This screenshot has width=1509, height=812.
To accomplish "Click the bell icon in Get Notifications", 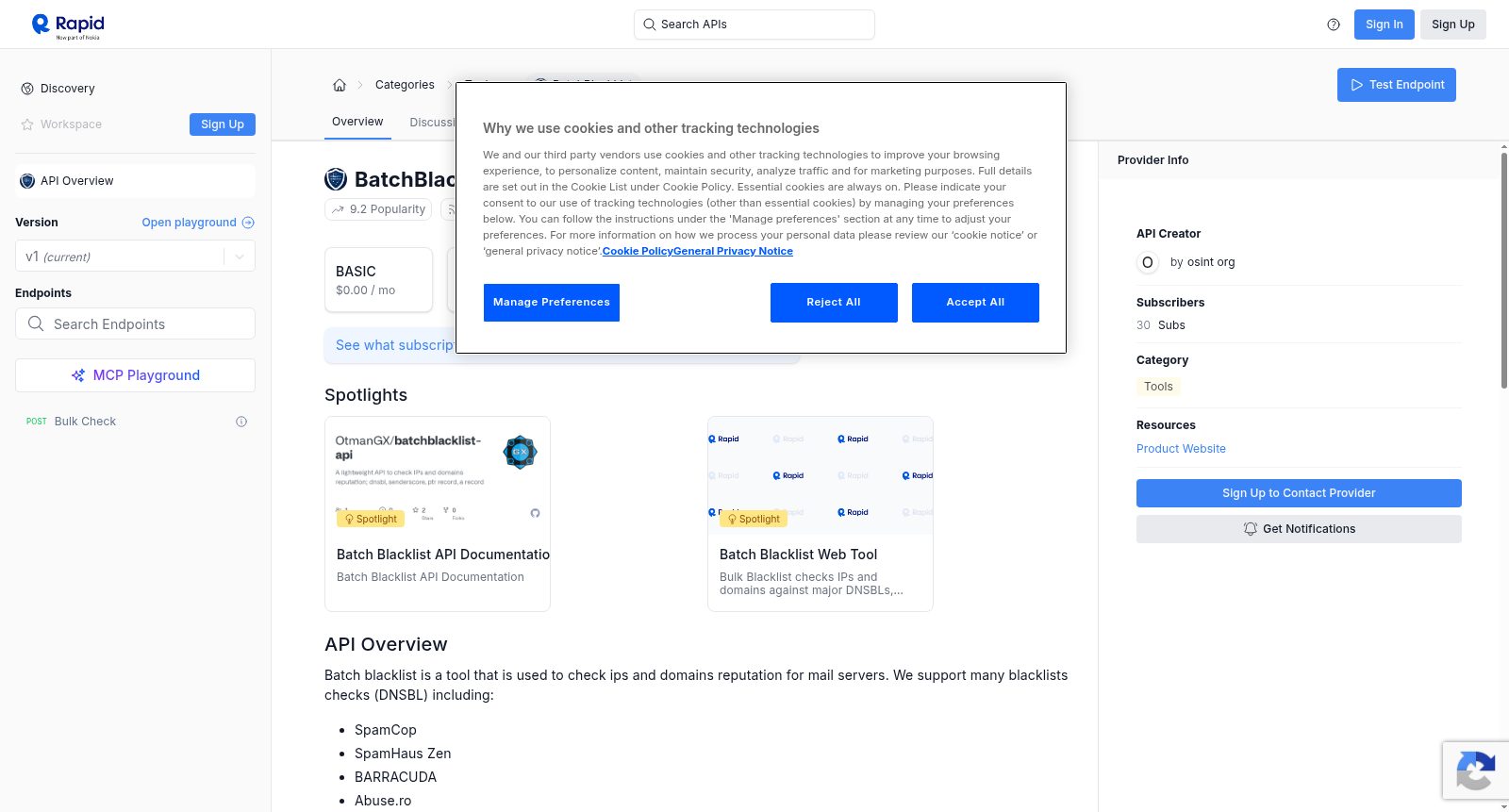I will coord(1251,529).
